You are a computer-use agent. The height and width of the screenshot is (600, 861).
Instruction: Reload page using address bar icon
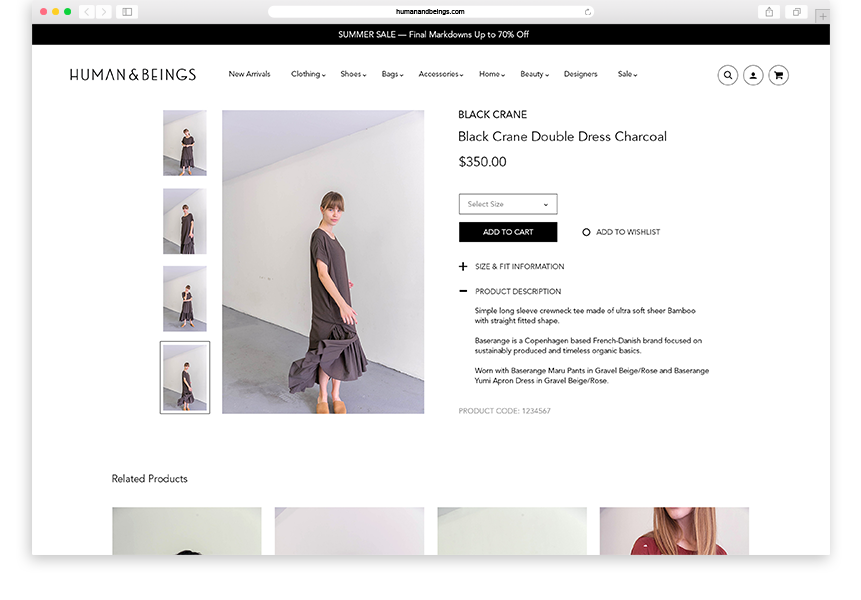tap(588, 12)
